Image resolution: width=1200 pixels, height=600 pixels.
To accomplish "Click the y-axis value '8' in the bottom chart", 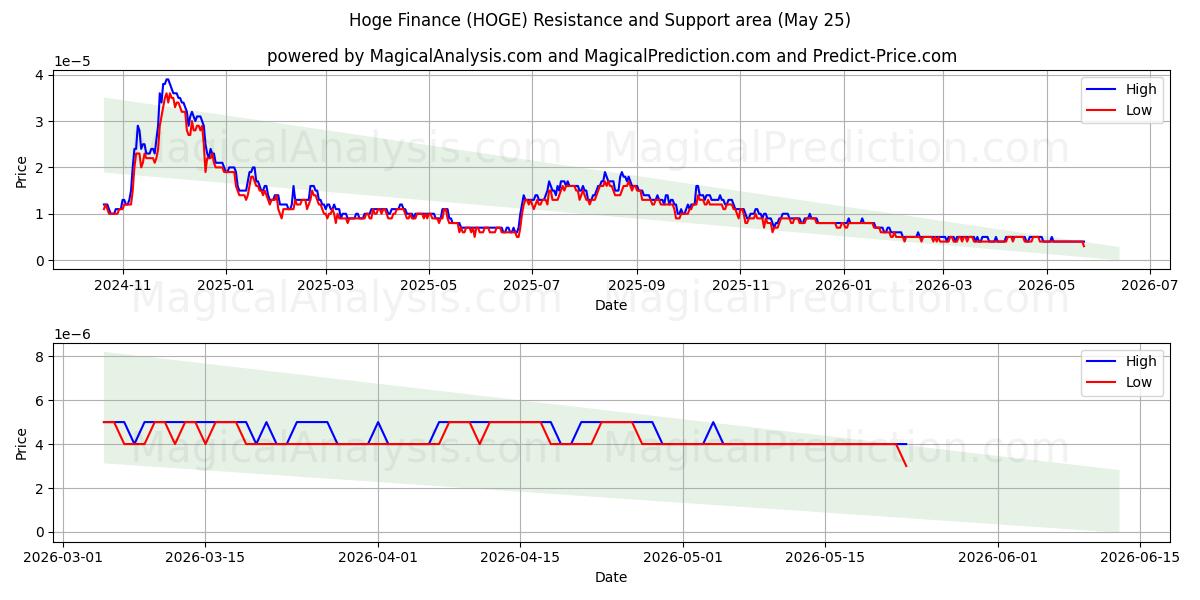I will (40, 356).
